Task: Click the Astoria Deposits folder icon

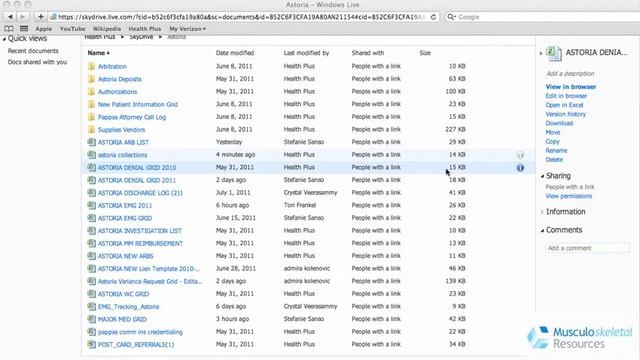Action: tap(91, 79)
